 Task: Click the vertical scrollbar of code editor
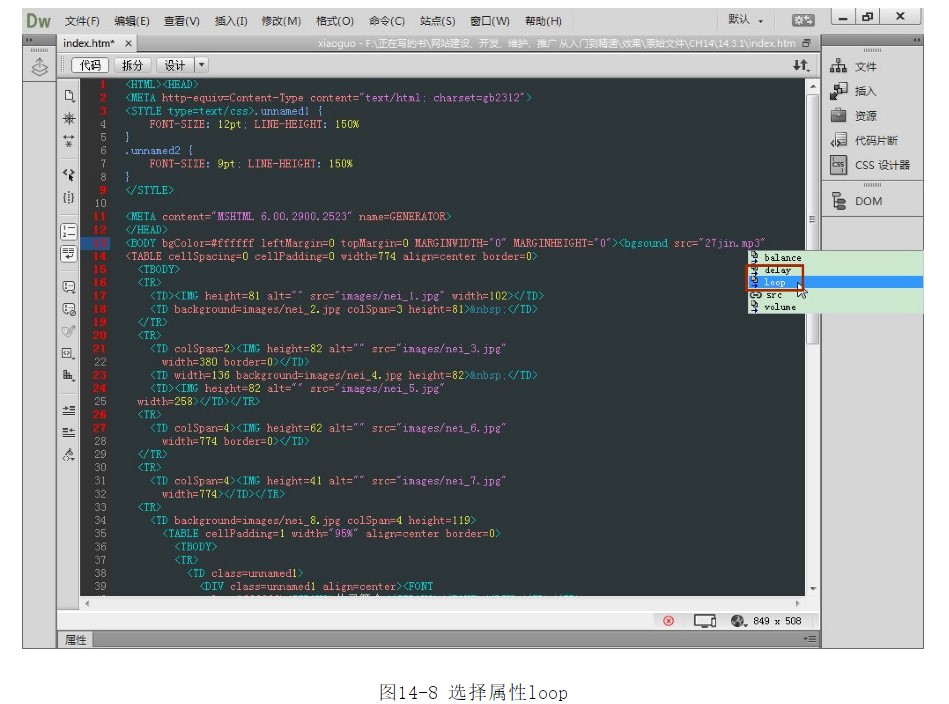point(812,300)
